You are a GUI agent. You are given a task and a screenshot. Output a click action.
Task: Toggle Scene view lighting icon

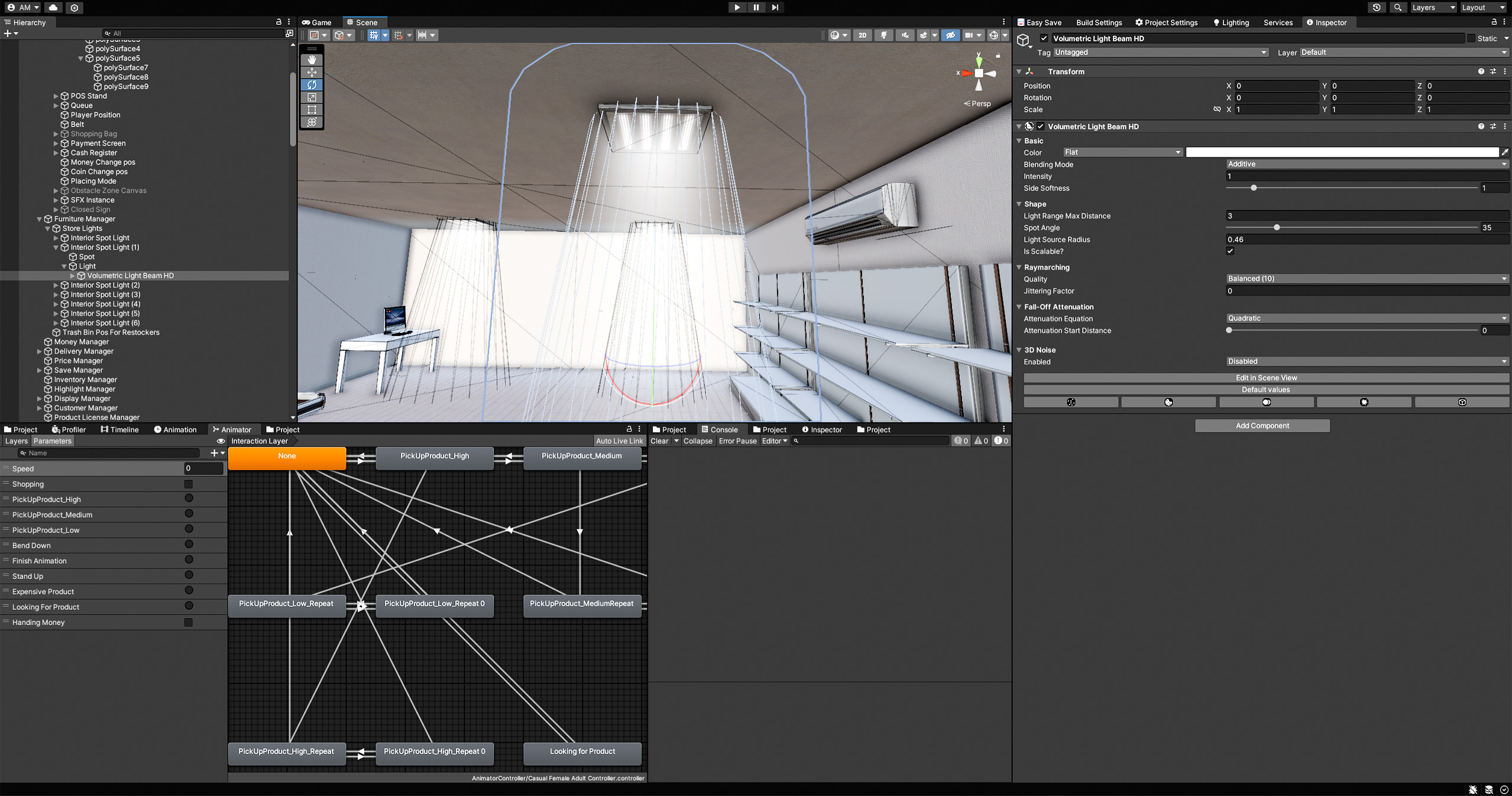(883, 35)
